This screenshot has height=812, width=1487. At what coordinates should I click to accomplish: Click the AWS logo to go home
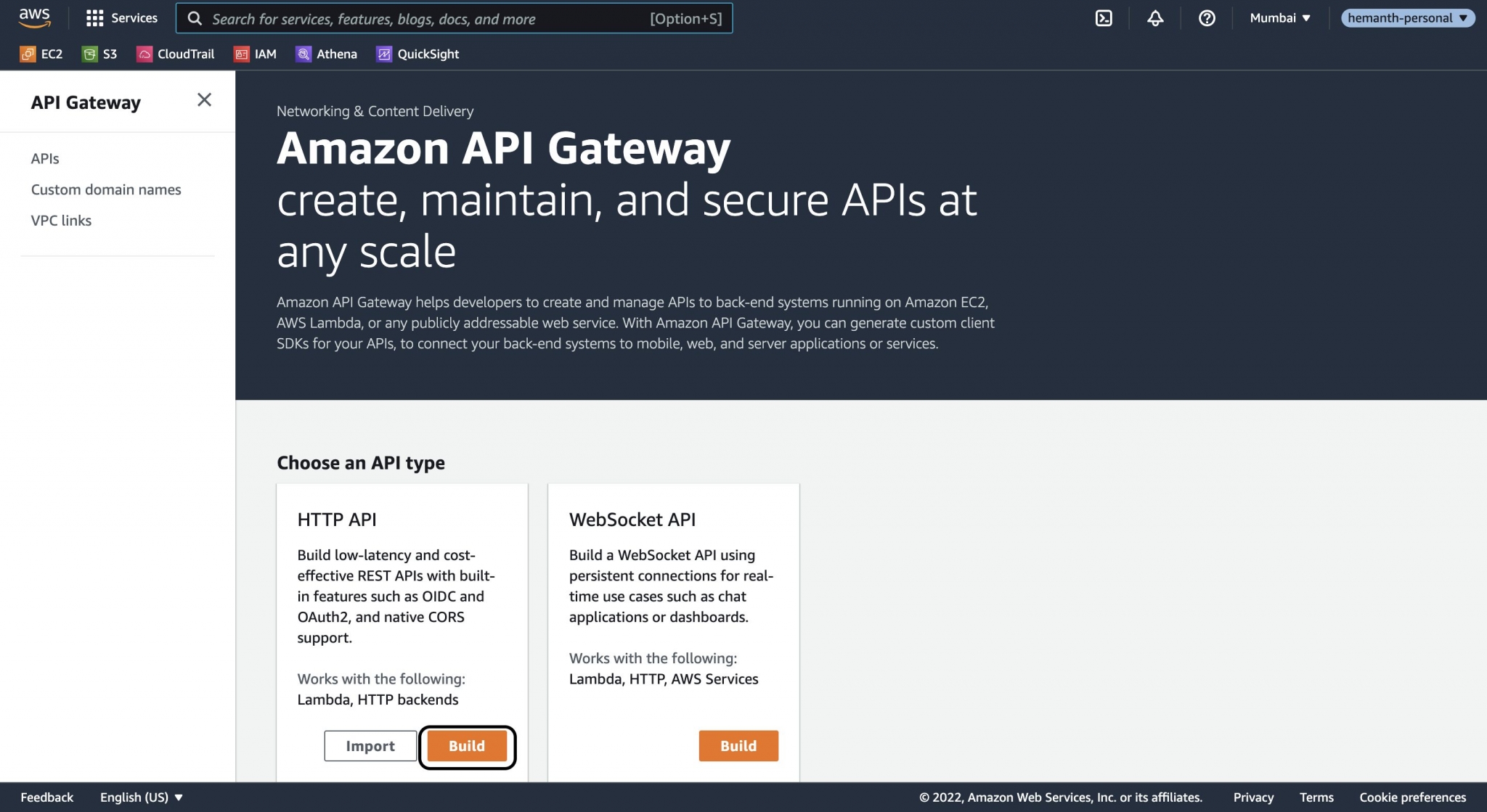[36, 18]
